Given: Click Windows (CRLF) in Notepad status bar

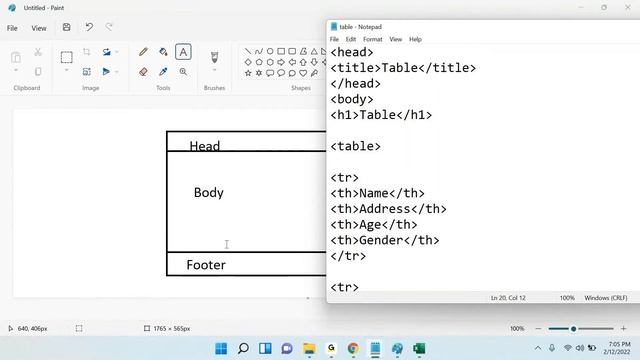Looking at the screenshot, I should [606, 298].
